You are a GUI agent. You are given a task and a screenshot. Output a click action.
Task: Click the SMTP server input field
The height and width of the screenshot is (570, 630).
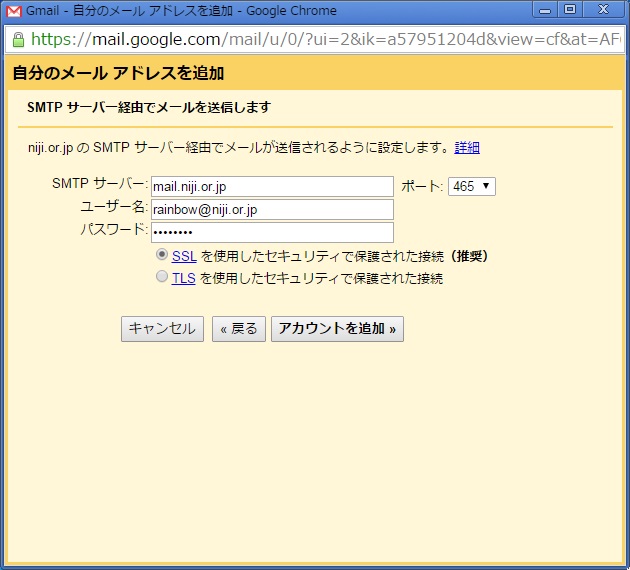272,186
